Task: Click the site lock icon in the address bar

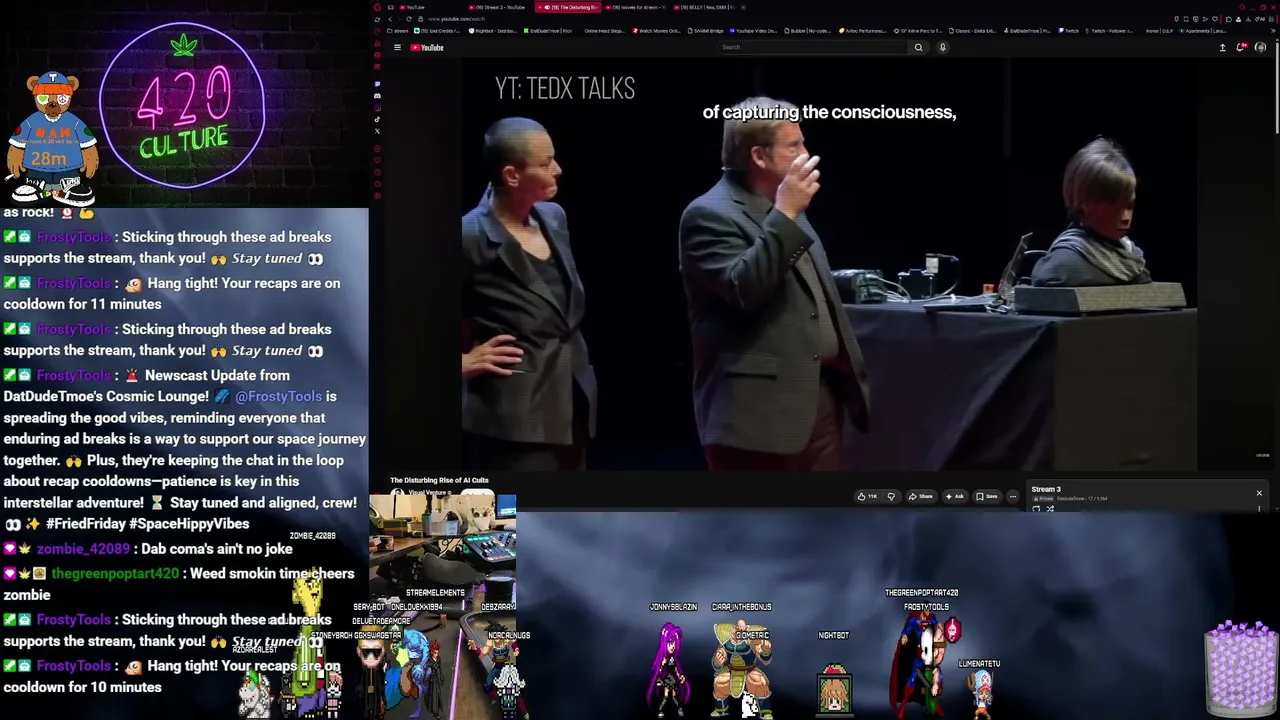Action: (421, 19)
